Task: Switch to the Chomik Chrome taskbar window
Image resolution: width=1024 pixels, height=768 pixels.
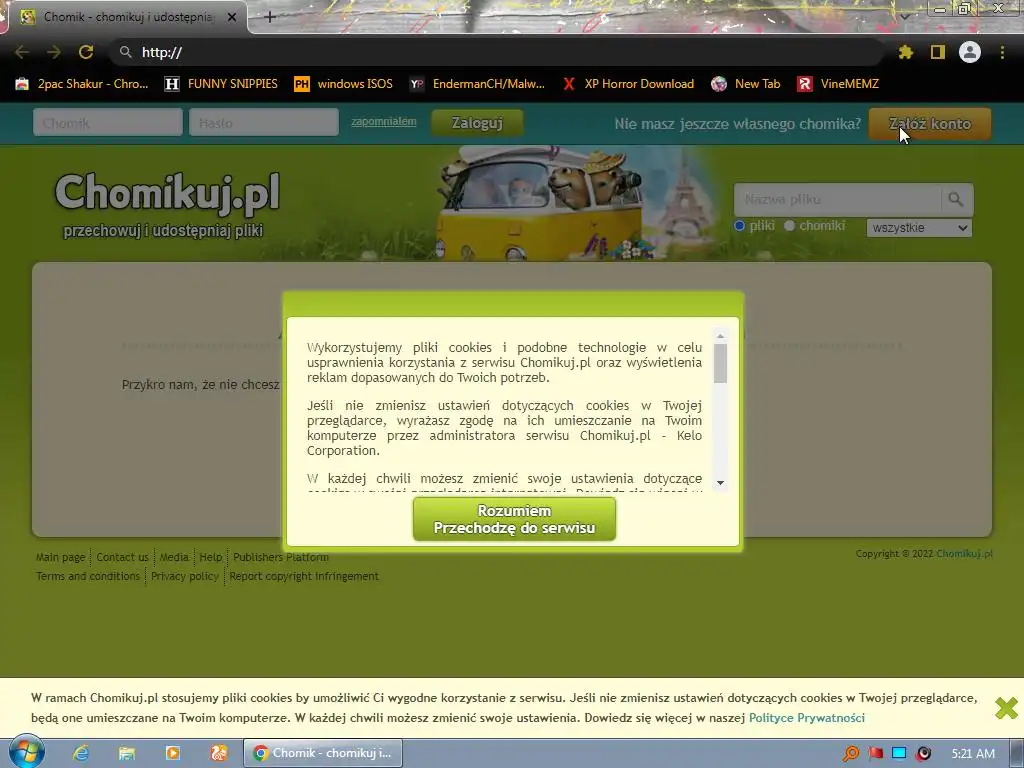Action: tap(323, 753)
